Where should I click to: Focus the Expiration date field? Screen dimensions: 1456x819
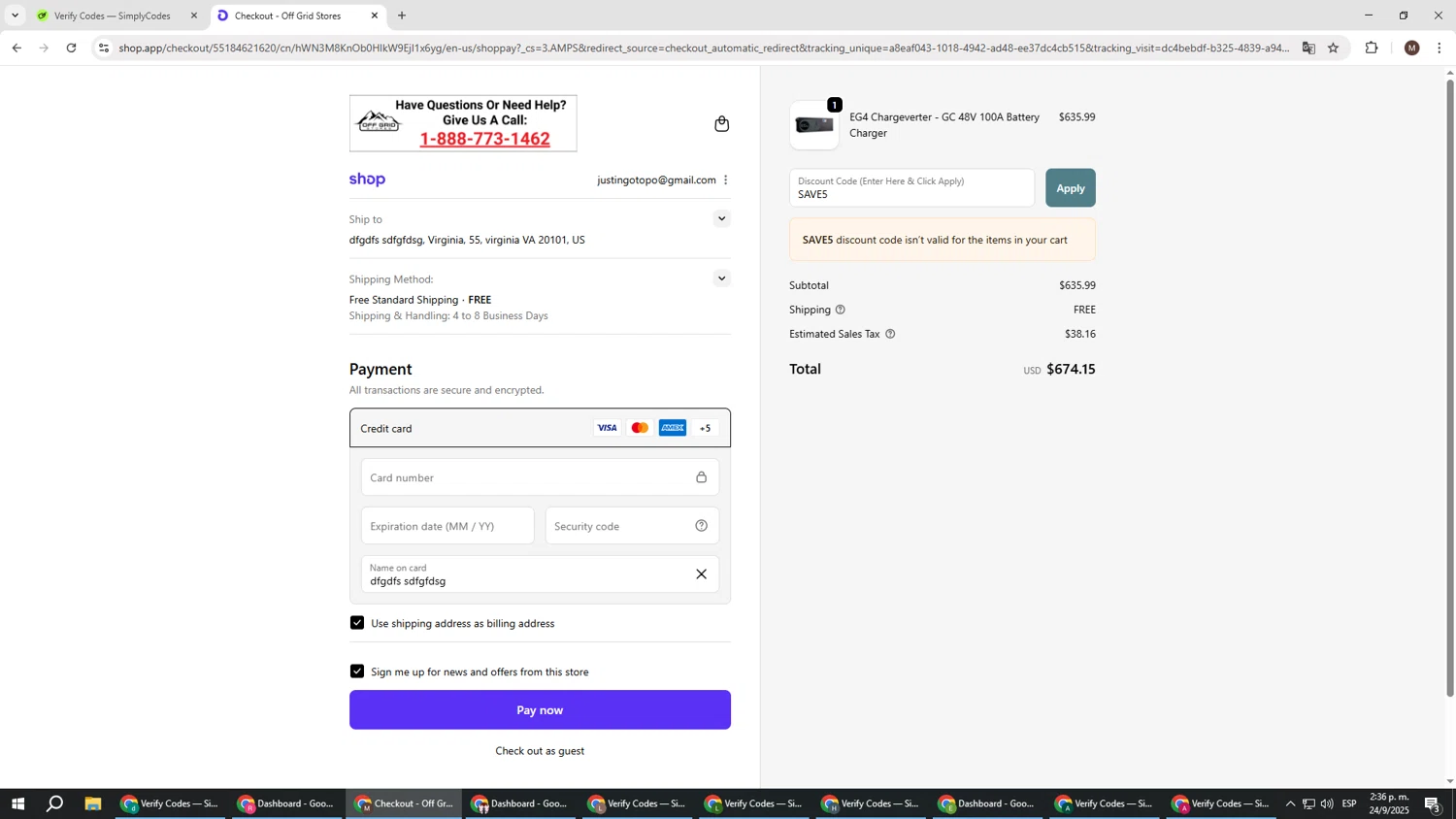tap(447, 526)
